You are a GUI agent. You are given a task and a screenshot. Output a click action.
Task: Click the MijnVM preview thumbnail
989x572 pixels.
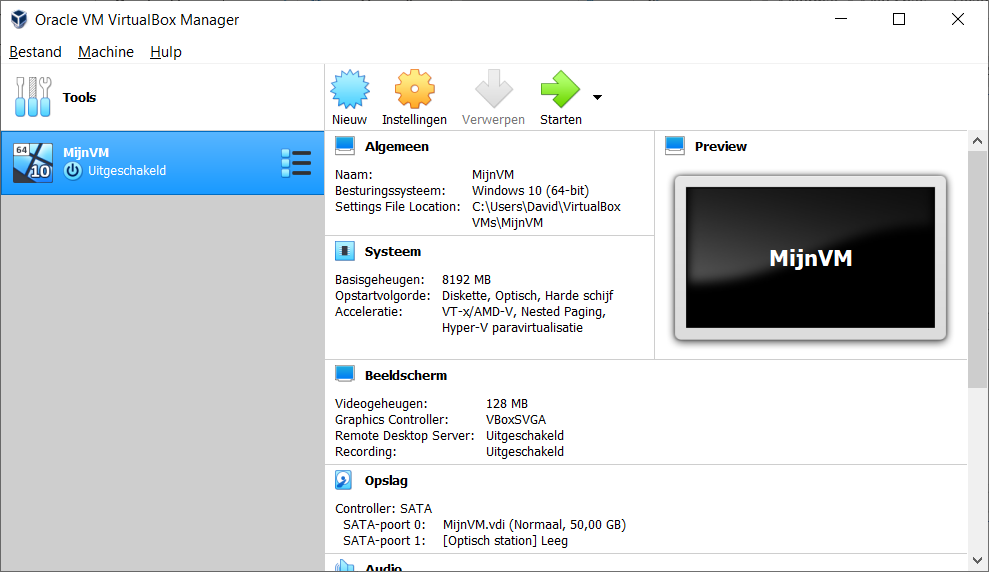tap(810, 258)
